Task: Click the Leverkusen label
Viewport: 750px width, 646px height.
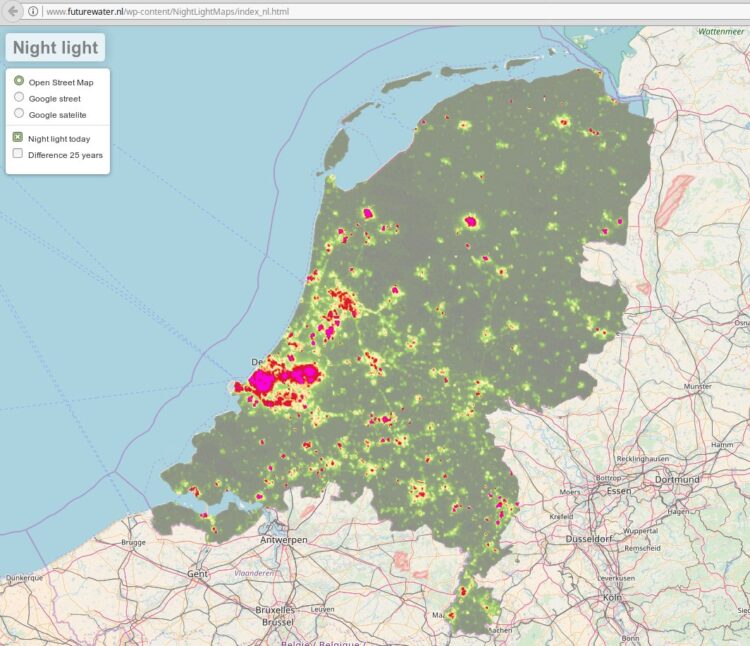Action: coord(617,578)
